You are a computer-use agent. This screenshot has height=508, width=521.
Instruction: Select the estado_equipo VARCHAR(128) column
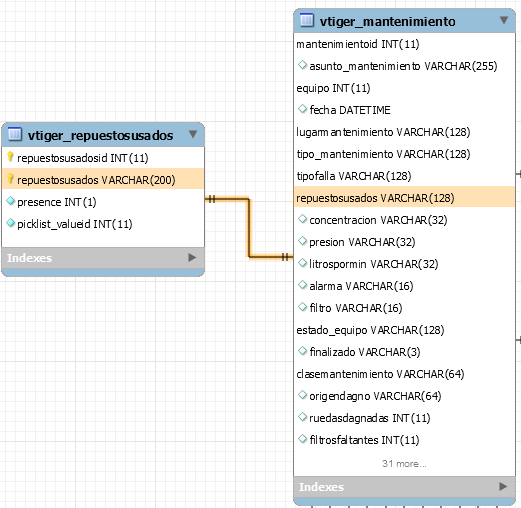[404, 330]
